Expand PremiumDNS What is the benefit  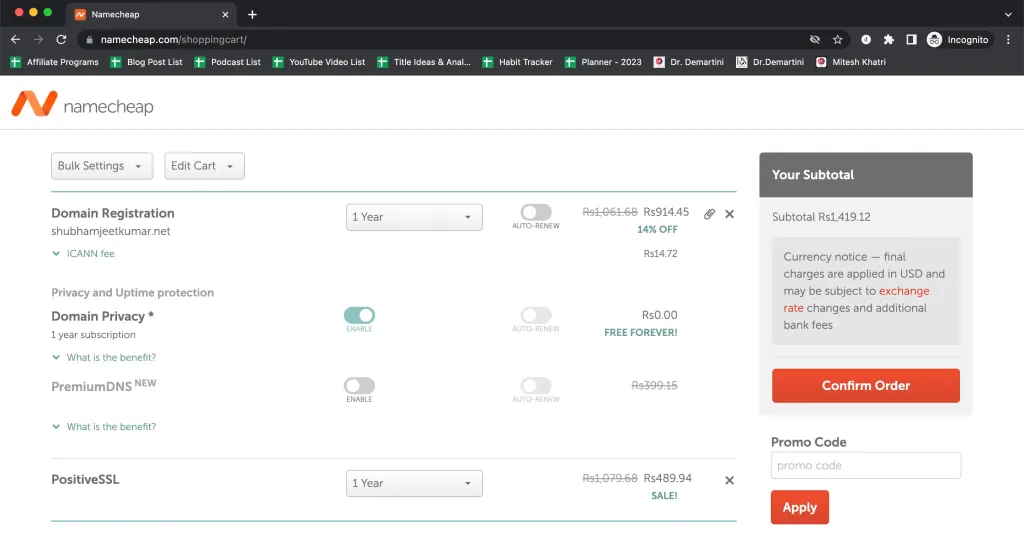104,426
